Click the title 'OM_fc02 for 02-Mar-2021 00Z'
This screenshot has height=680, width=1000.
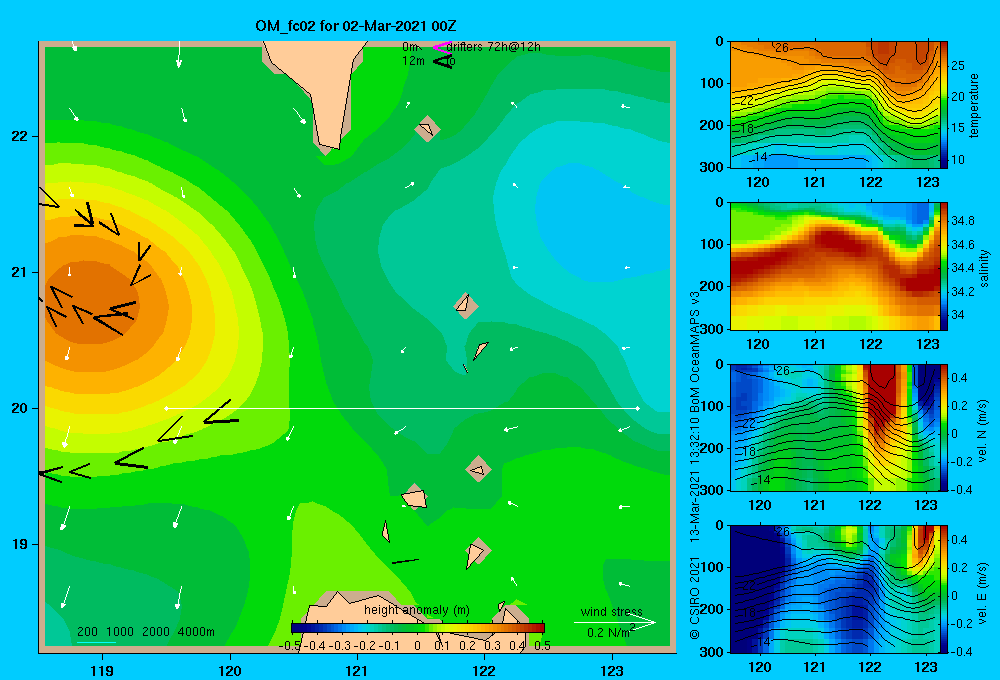click(x=356, y=26)
